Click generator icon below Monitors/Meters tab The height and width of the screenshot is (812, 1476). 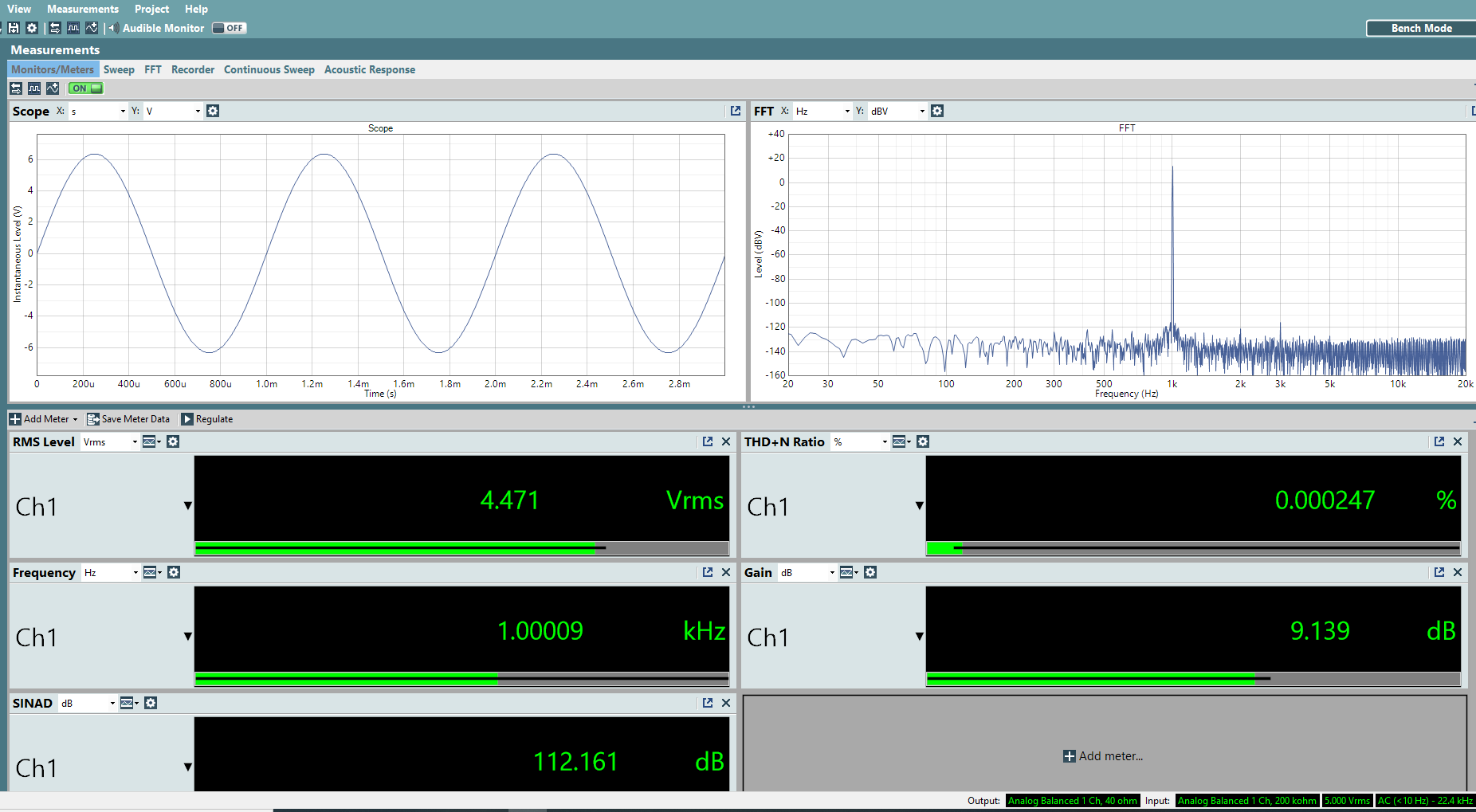[34, 88]
